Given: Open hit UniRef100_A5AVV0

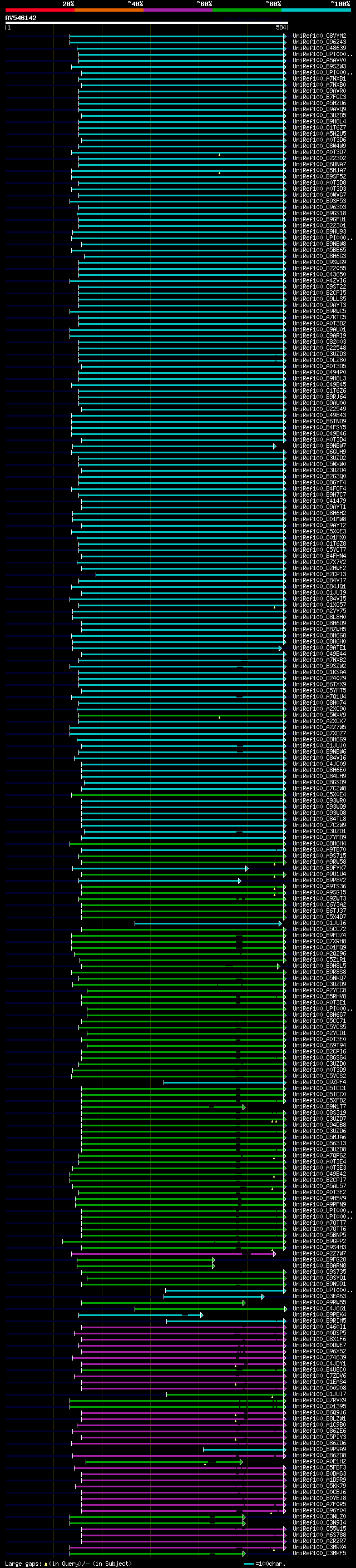Looking at the screenshot, I should point(319,60).
